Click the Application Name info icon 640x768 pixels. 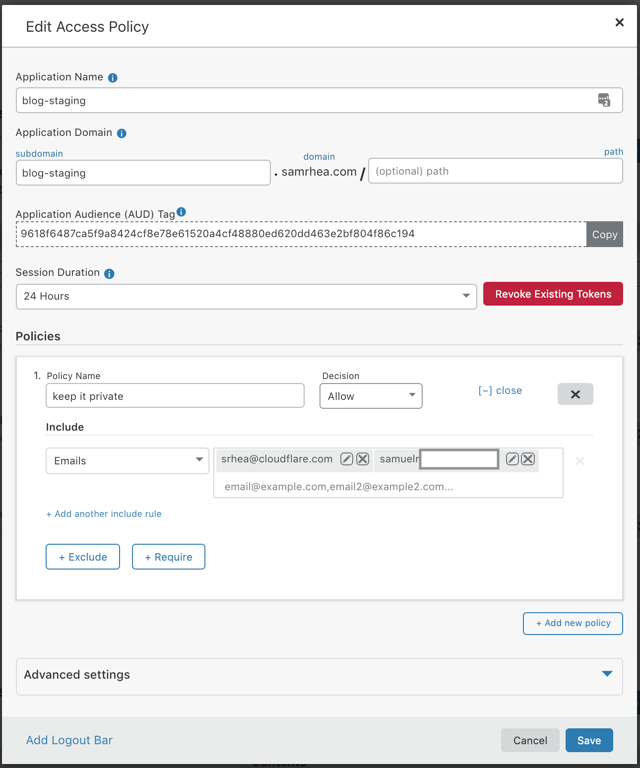113,78
